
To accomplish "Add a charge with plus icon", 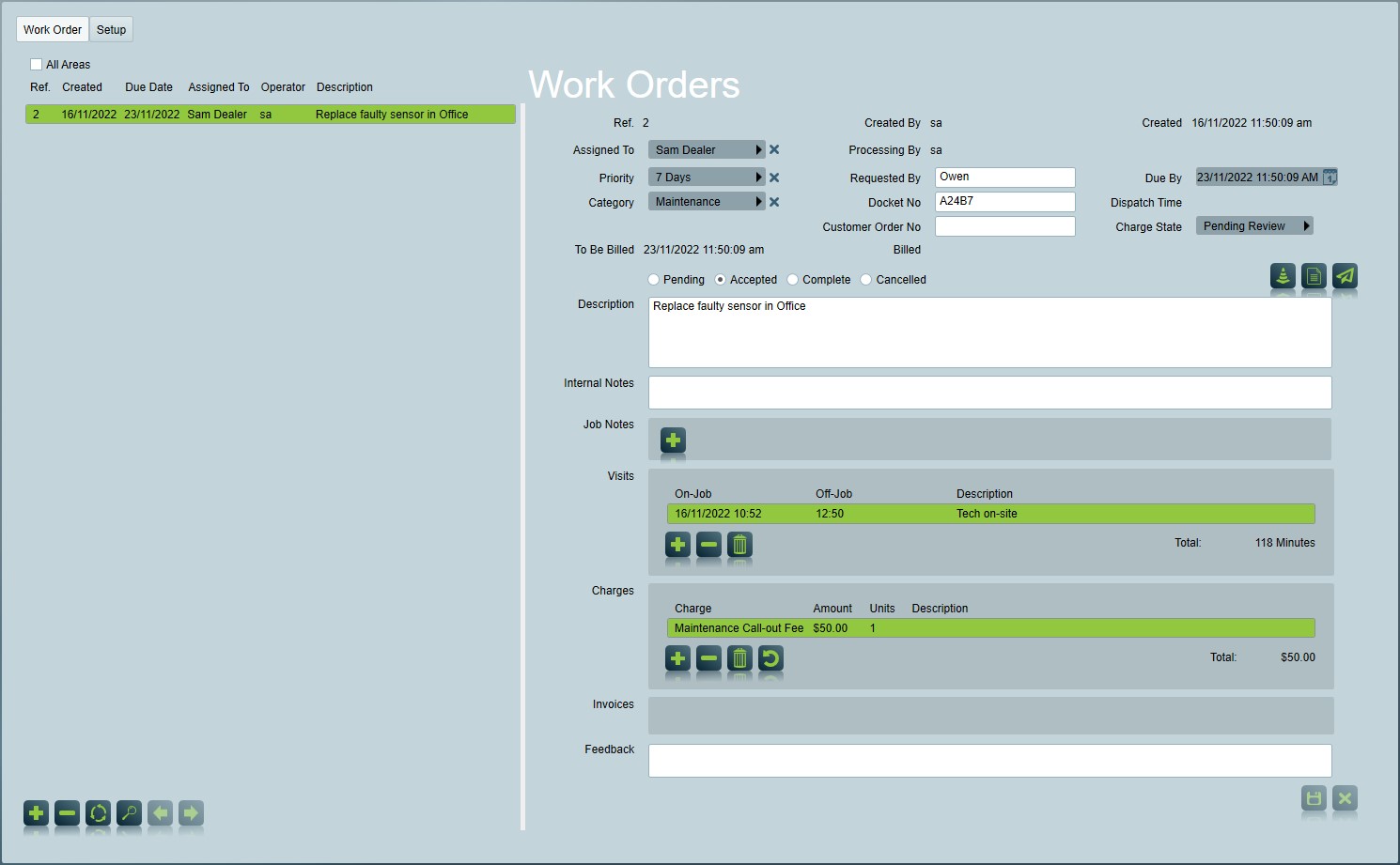I will 677,658.
